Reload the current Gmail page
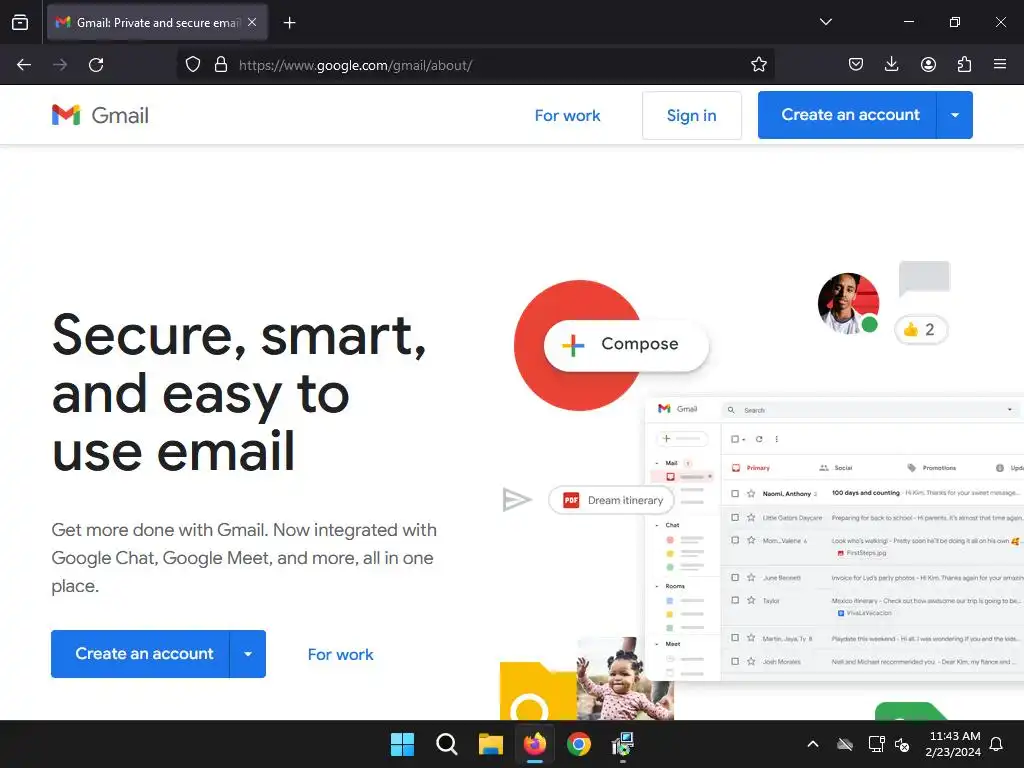The image size is (1024, 768). (96, 65)
